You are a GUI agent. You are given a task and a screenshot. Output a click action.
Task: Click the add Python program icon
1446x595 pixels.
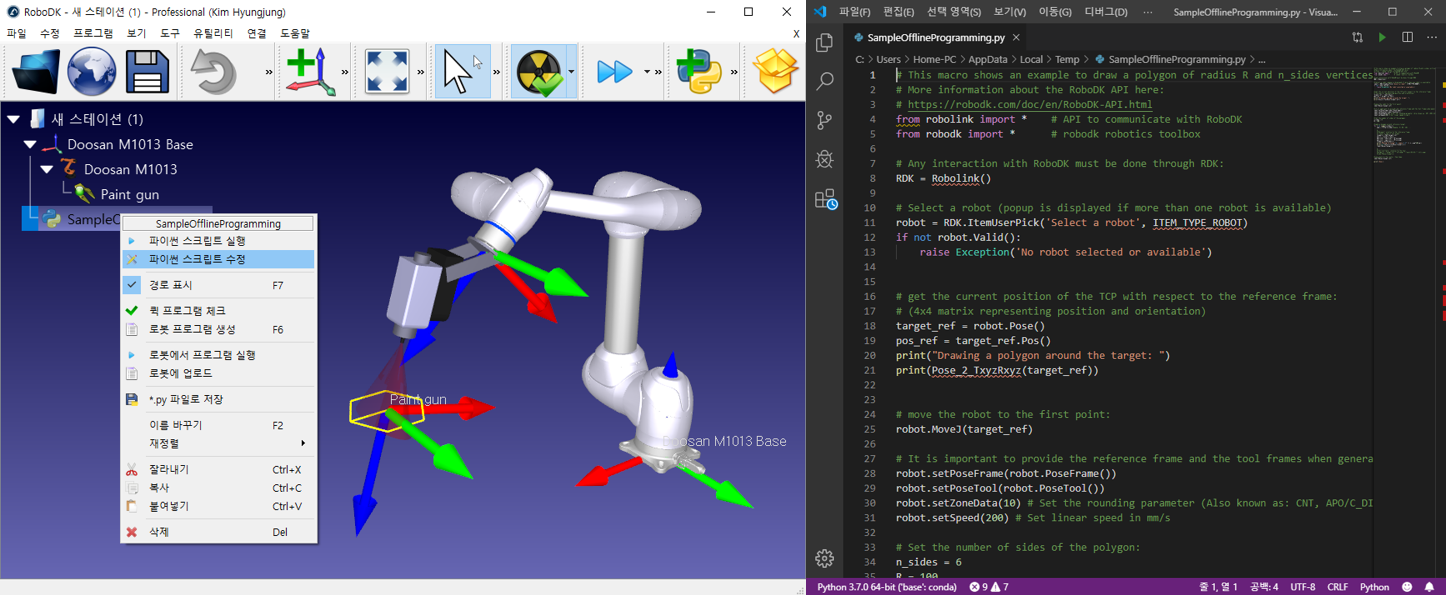point(699,72)
